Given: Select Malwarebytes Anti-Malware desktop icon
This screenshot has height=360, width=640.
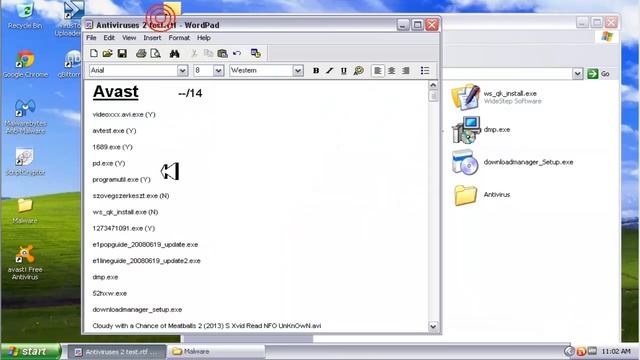Looking at the screenshot, I should coord(25,118).
